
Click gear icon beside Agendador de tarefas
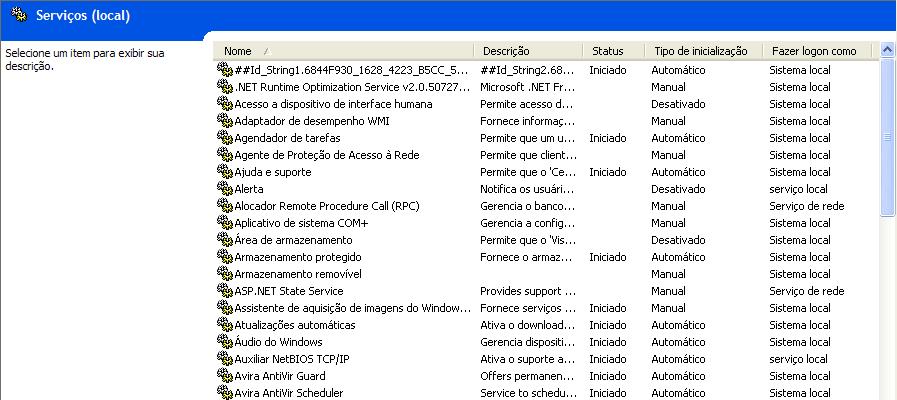[225, 138]
